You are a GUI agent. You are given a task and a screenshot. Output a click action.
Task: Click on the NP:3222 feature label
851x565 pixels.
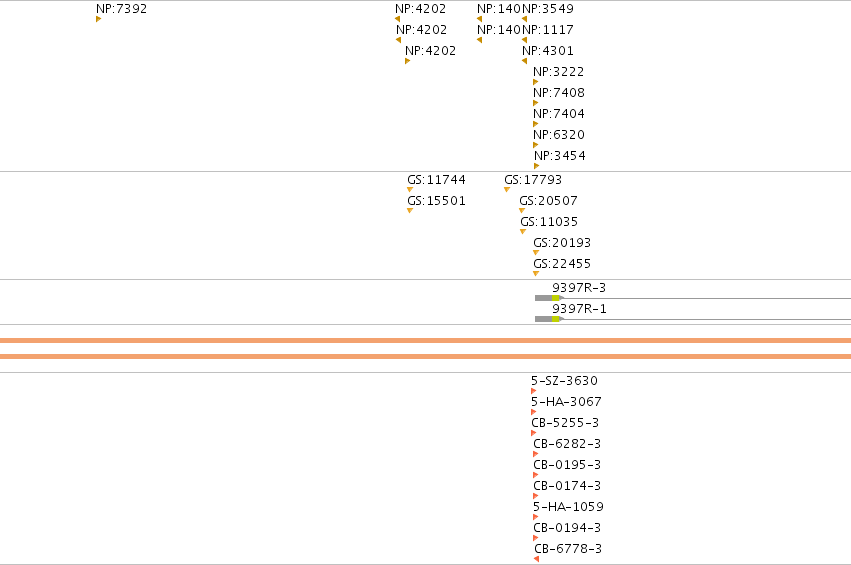pyautogui.click(x=558, y=72)
